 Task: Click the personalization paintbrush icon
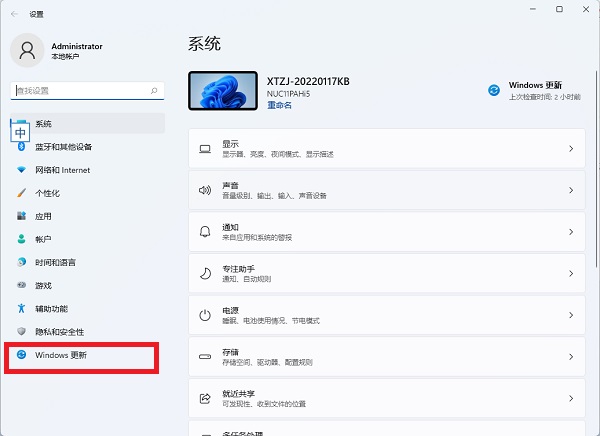(x=21, y=193)
